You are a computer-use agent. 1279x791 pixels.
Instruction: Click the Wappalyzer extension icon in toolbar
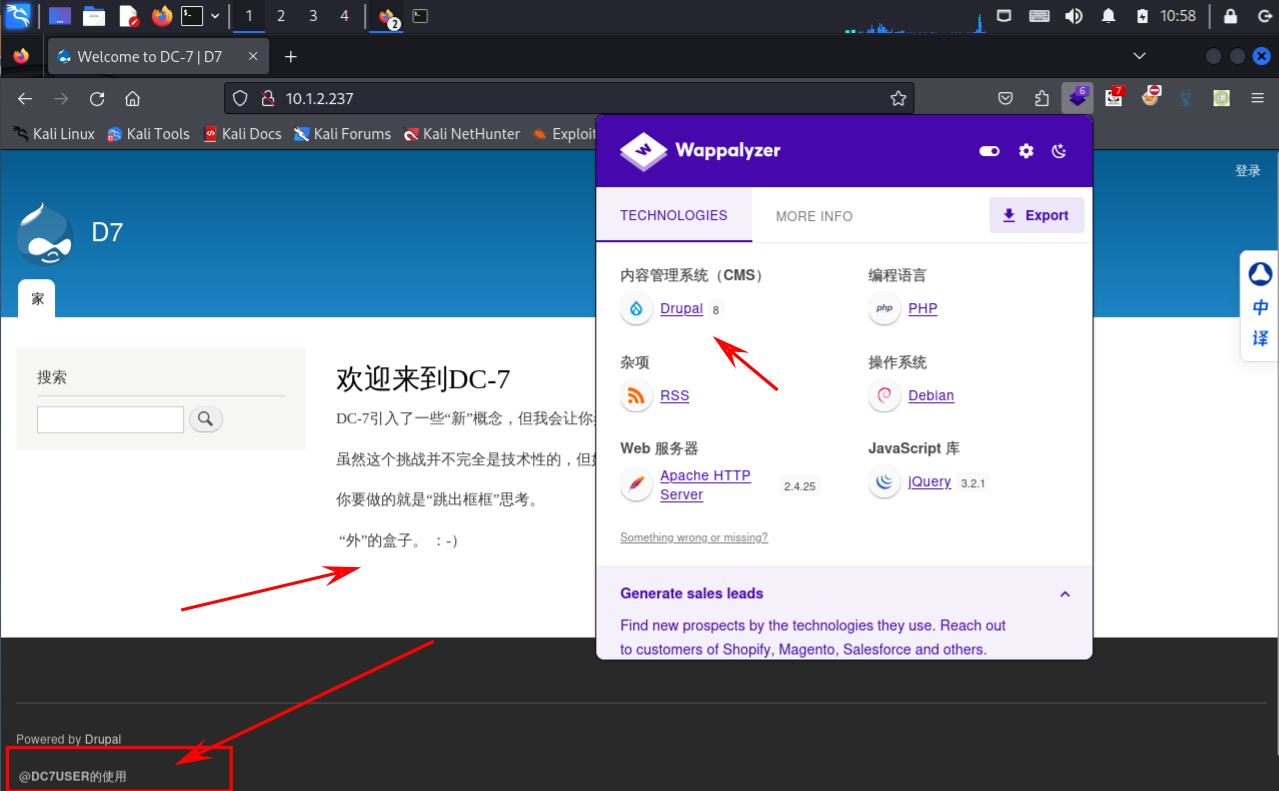pos(1077,98)
